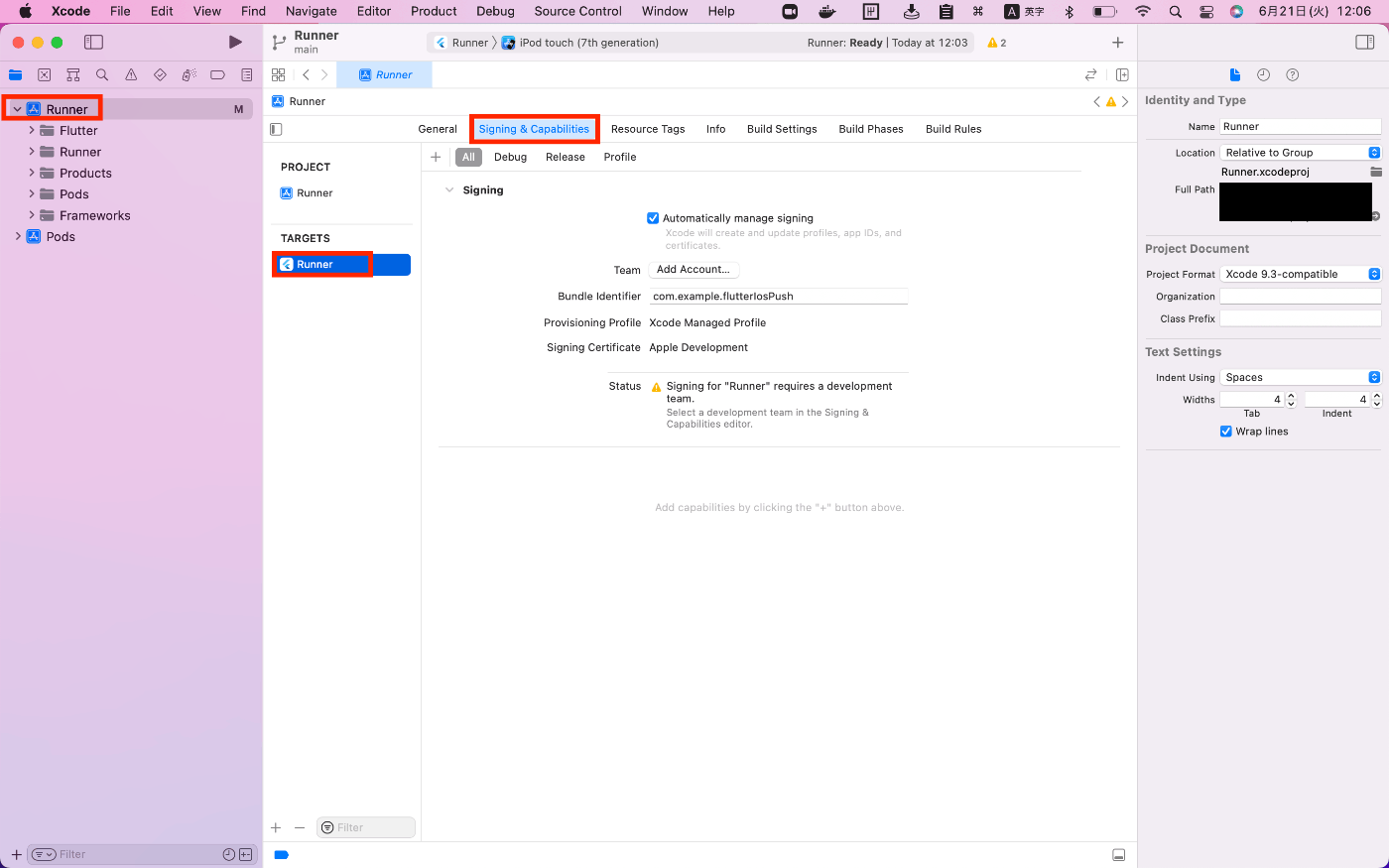
Task: Select the All configuration filter
Action: click(x=468, y=157)
